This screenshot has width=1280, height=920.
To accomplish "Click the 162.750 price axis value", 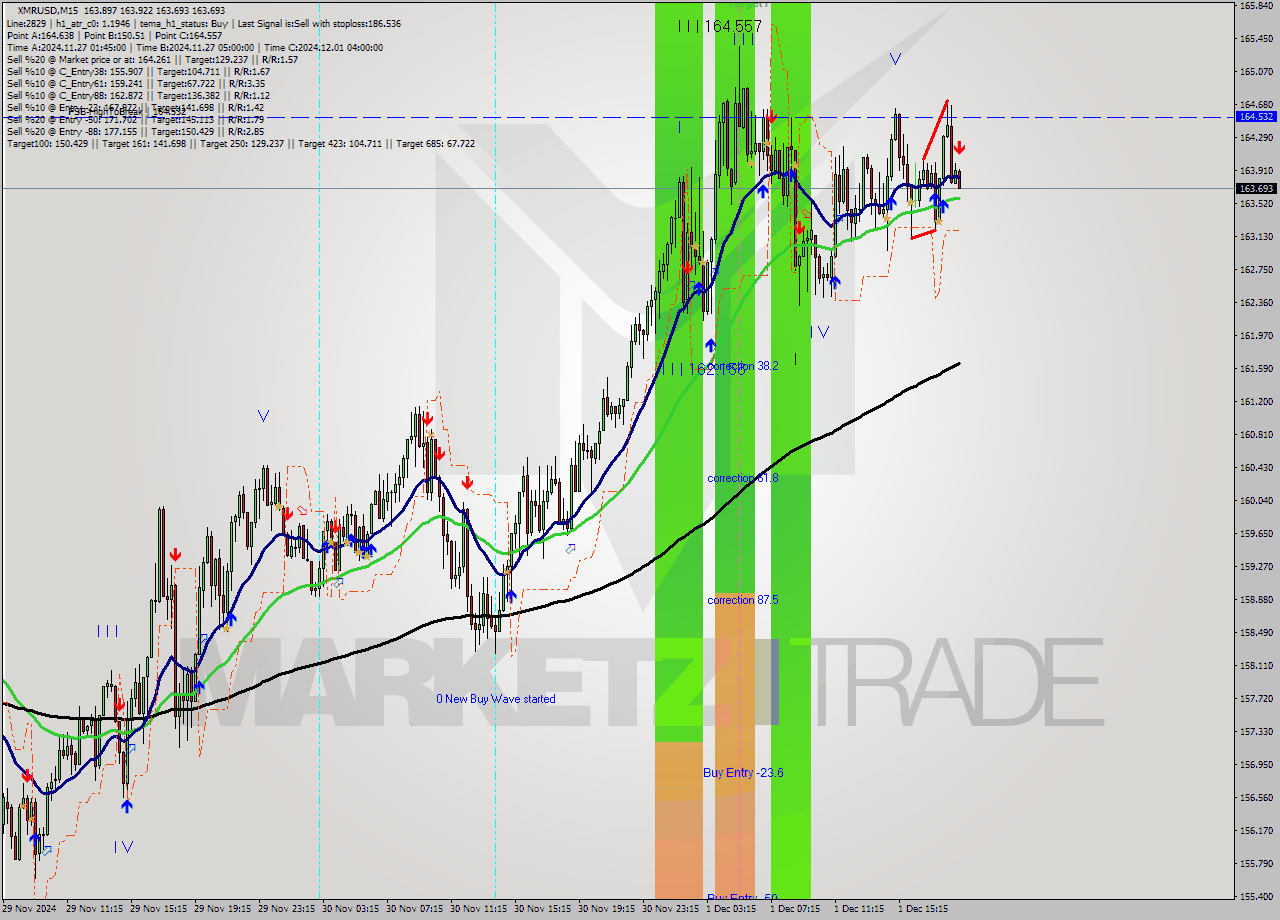I will click(1256, 270).
